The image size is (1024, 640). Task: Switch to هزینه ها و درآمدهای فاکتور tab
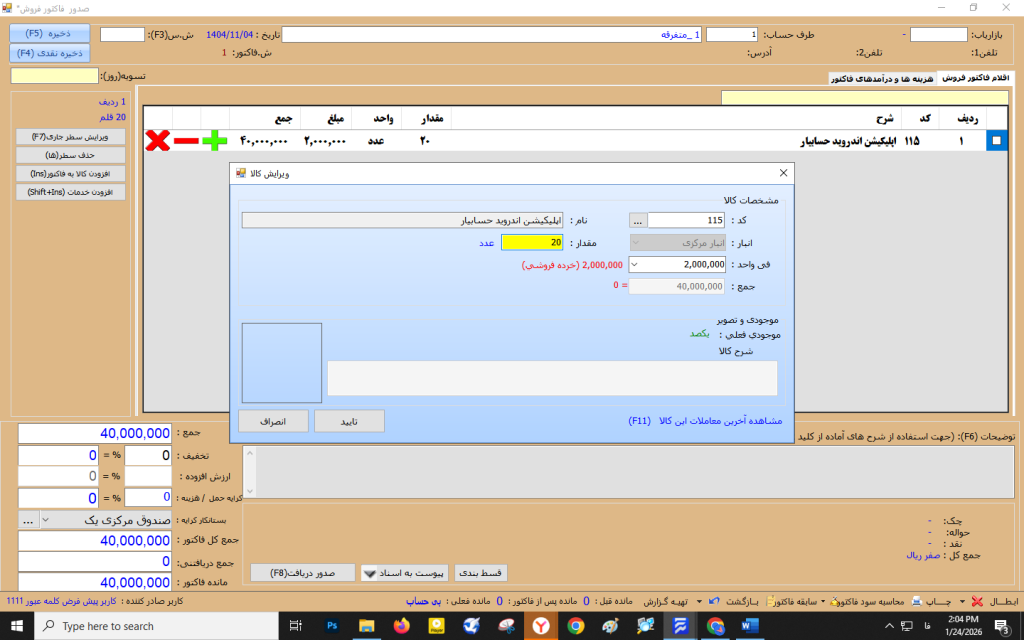click(x=883, y=78)
